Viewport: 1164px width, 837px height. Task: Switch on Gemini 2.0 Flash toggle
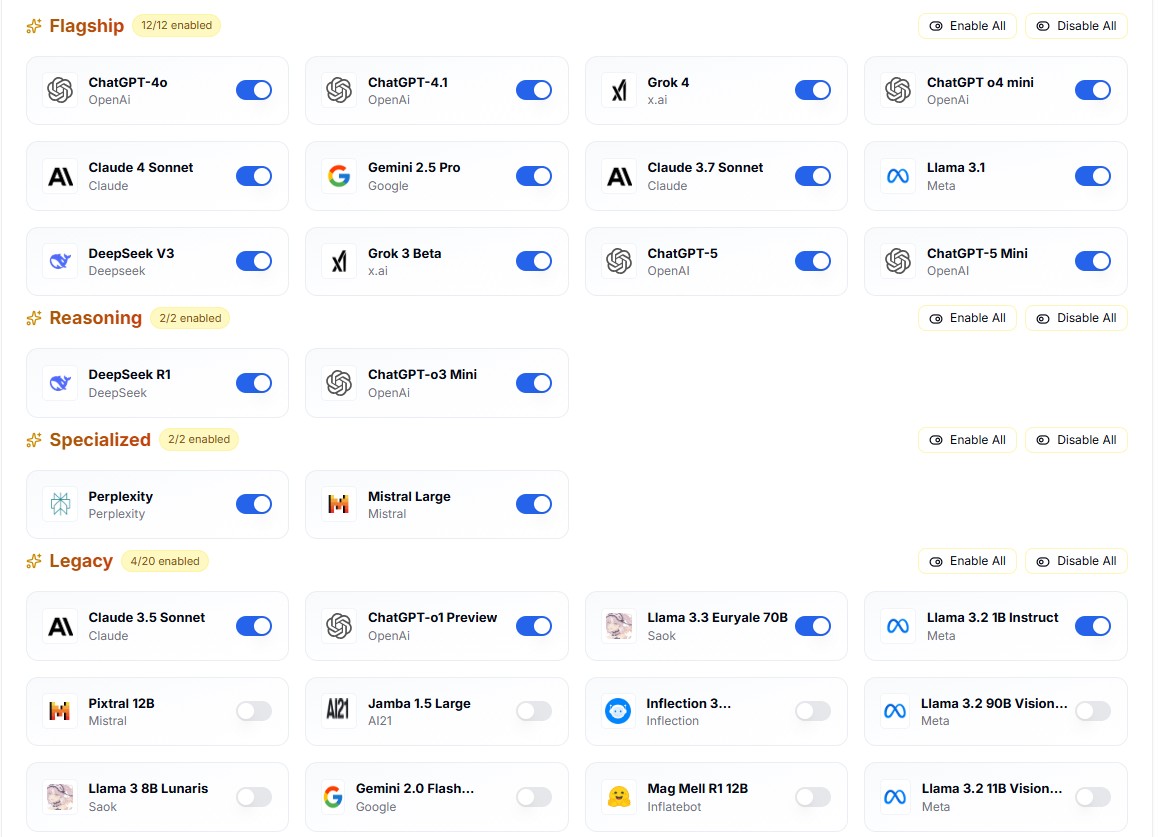[x=534, y=797]
